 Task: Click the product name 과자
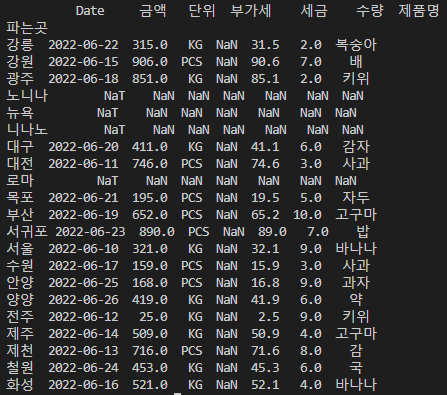coord(356,283)
